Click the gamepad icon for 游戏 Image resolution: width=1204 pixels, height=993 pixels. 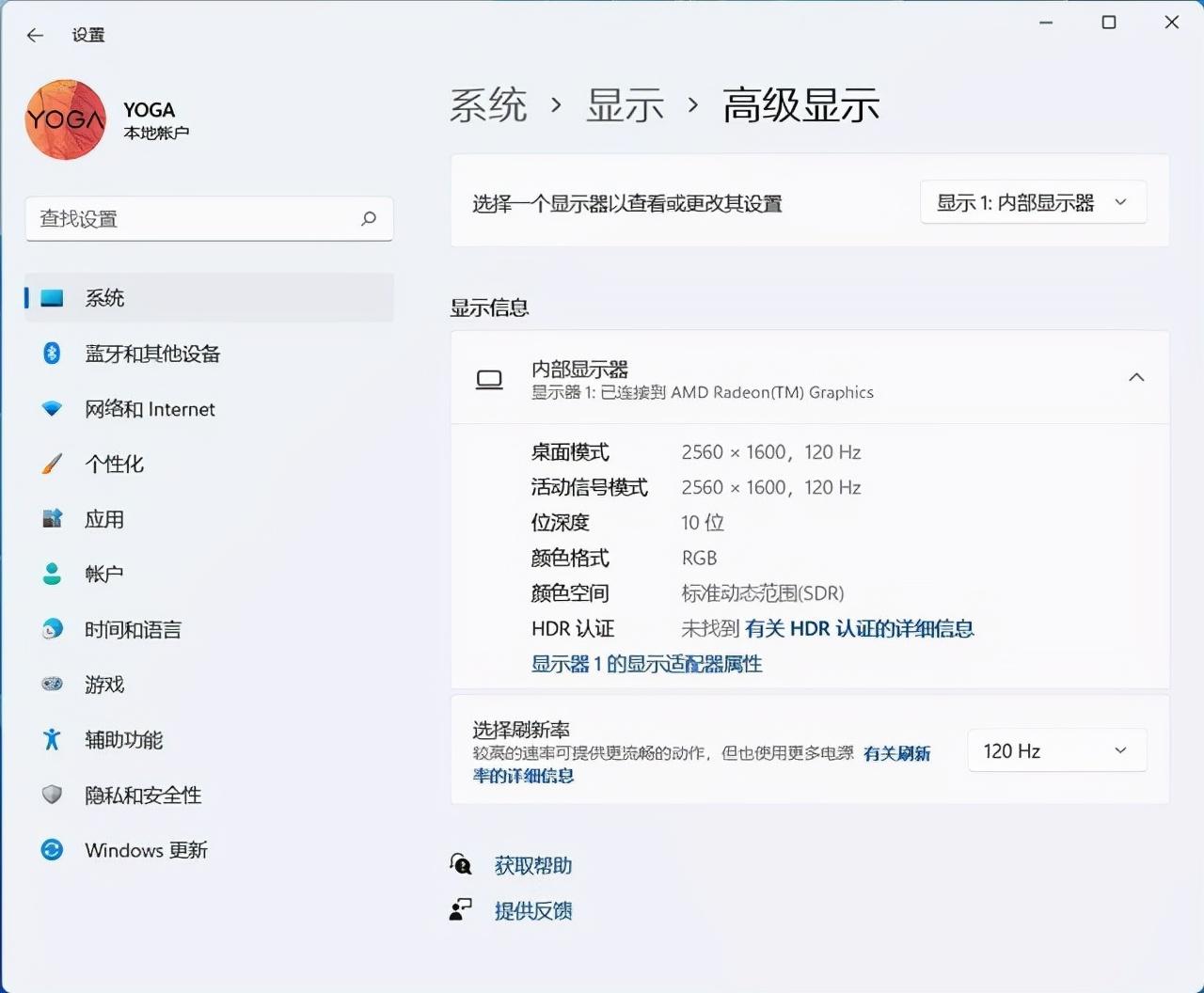pyautogui.click(x=53, y=684)
